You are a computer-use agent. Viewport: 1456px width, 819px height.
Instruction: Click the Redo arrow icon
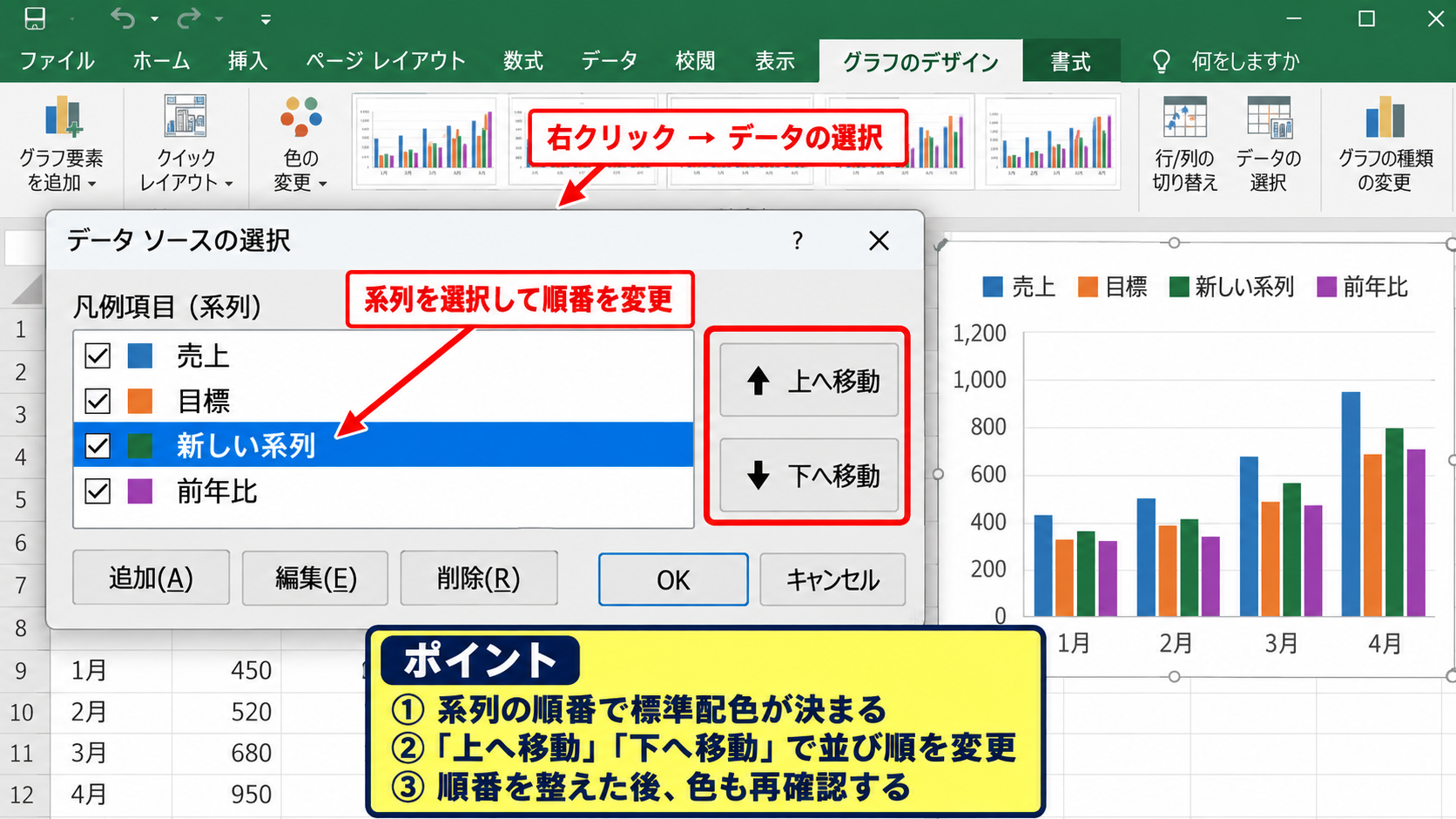(189, 18)
